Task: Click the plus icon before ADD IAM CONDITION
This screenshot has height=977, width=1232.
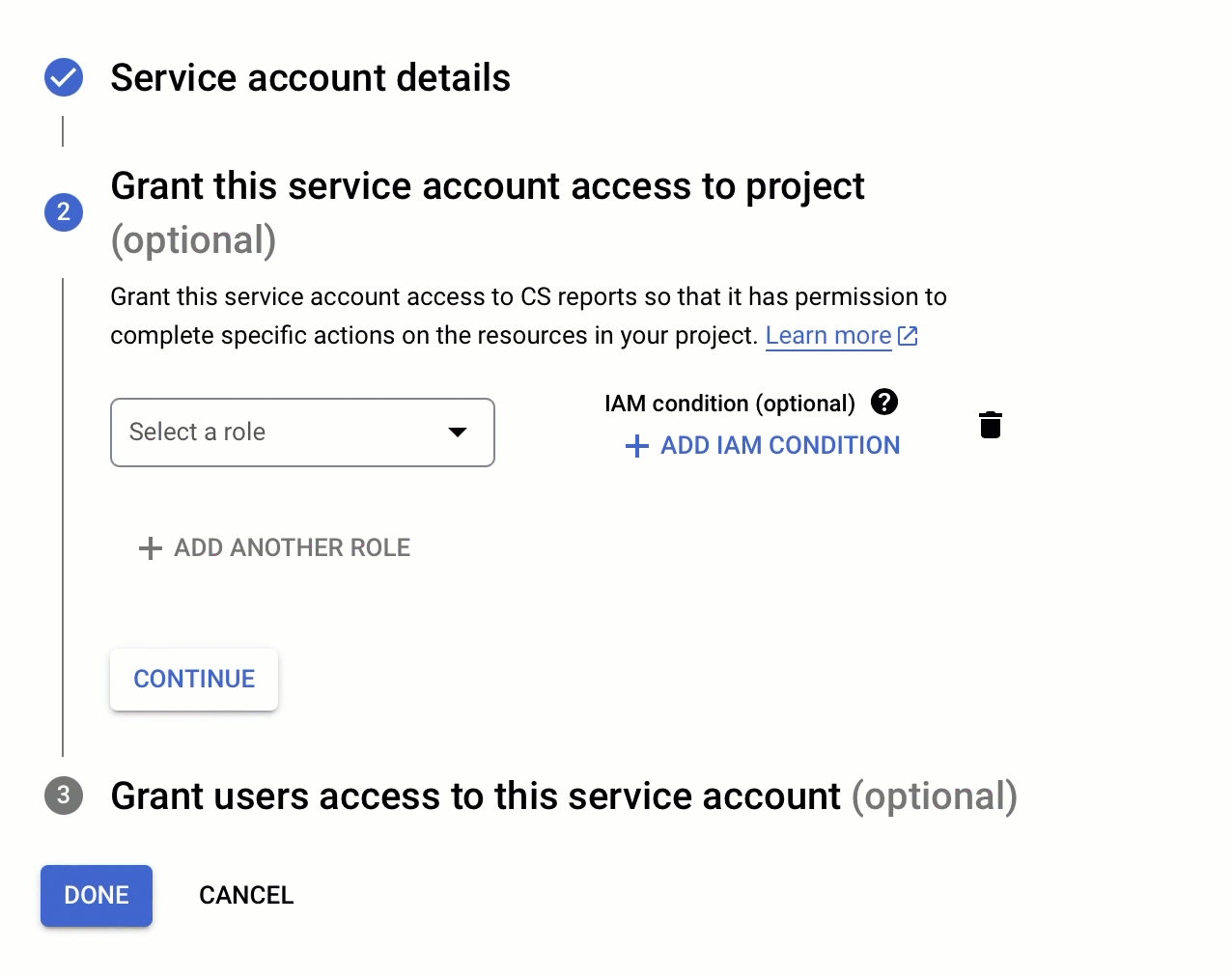Action: [636, 446]
